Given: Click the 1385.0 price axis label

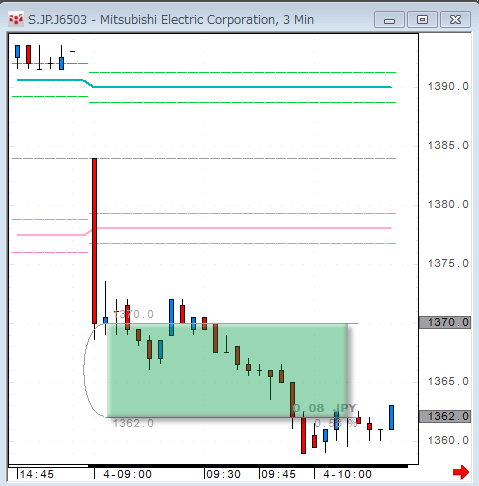Looking at the screenshot, I should point(448,145).
